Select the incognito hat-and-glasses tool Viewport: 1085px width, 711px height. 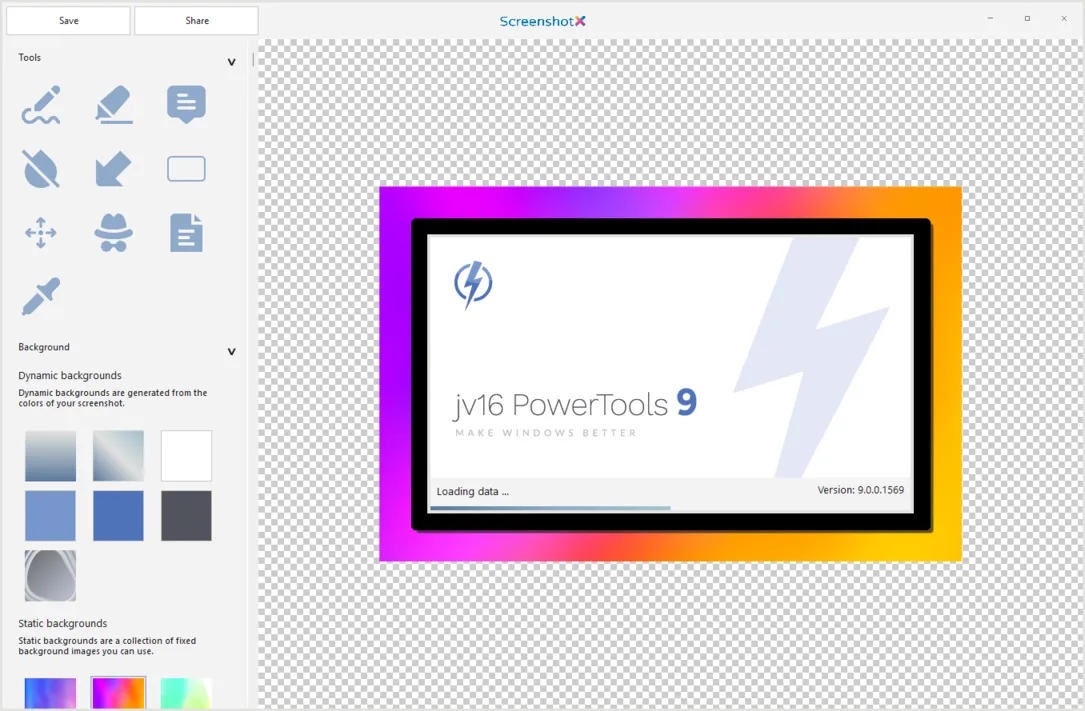(x=113, y=232)
